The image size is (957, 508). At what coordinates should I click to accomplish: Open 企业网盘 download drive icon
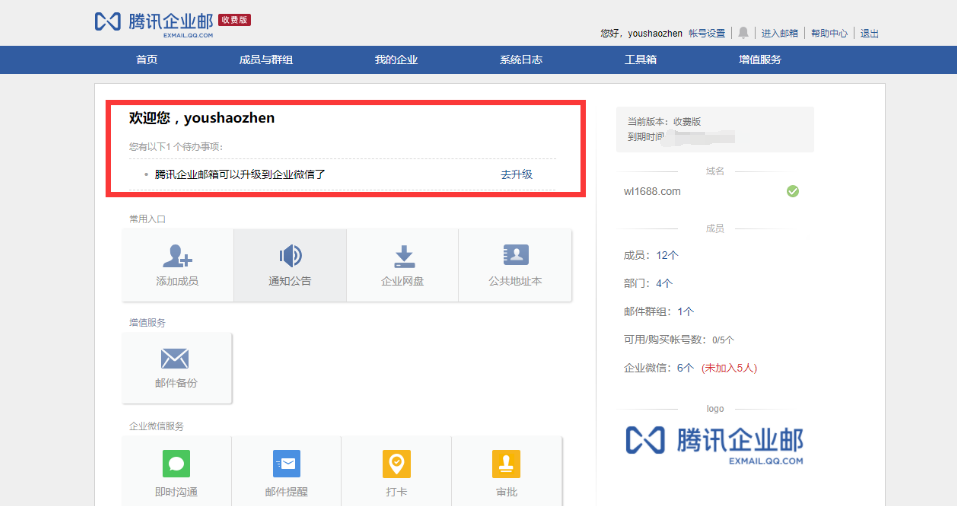(x=403, y=256)
